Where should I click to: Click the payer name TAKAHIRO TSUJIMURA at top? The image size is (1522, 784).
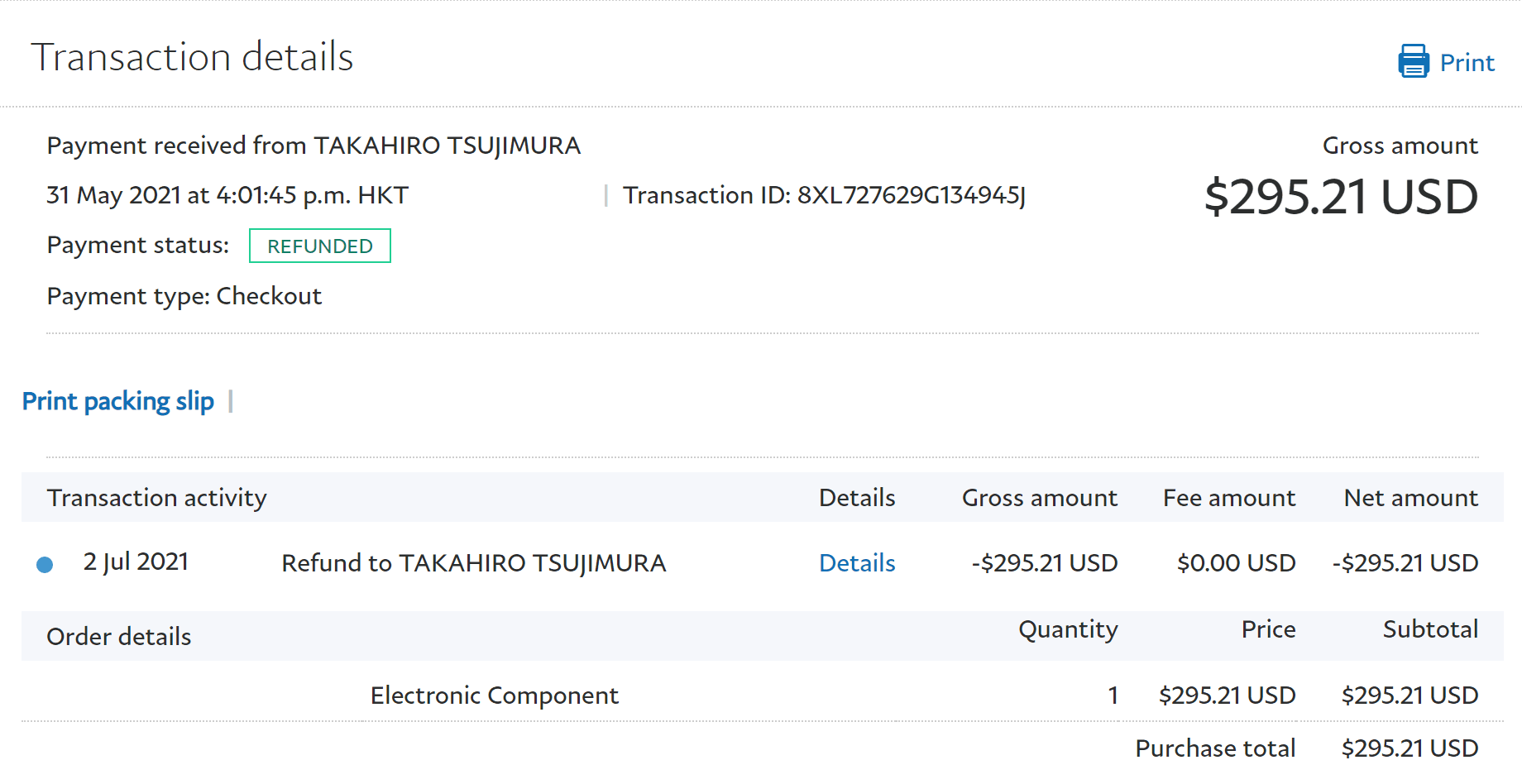coord(447,146)
